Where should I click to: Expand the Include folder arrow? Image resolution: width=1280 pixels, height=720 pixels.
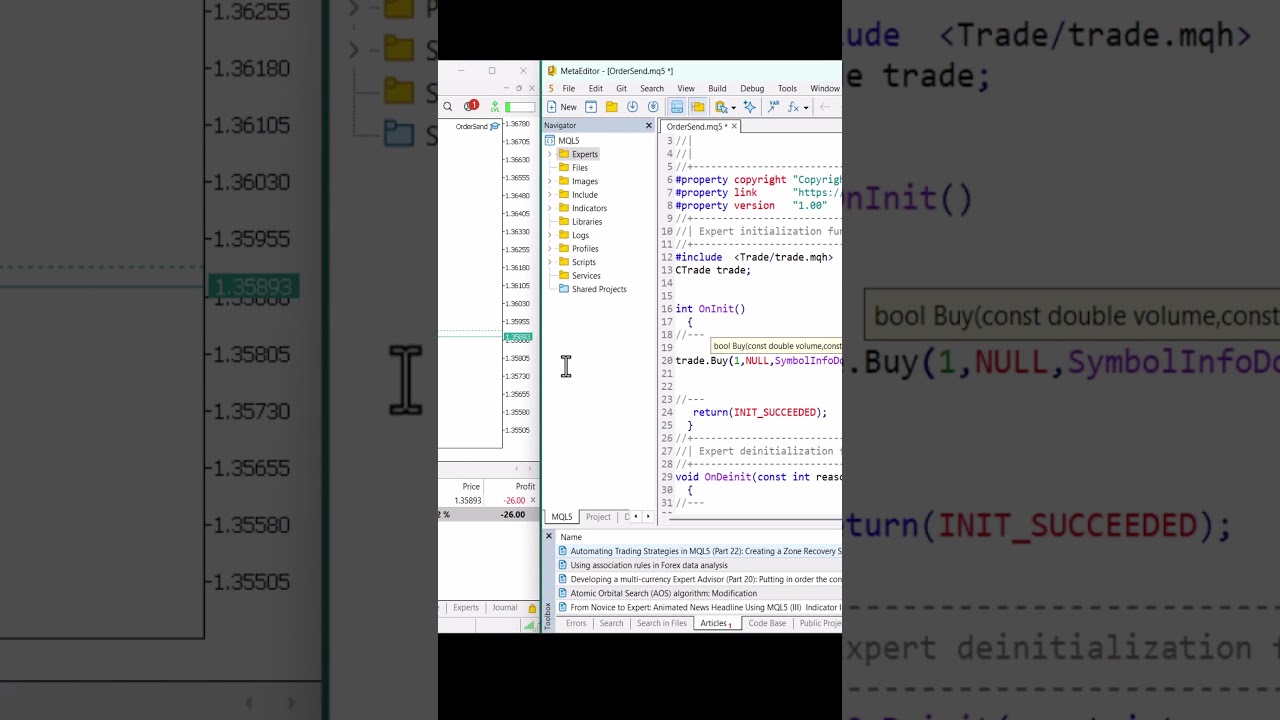[x=549, y=195]
